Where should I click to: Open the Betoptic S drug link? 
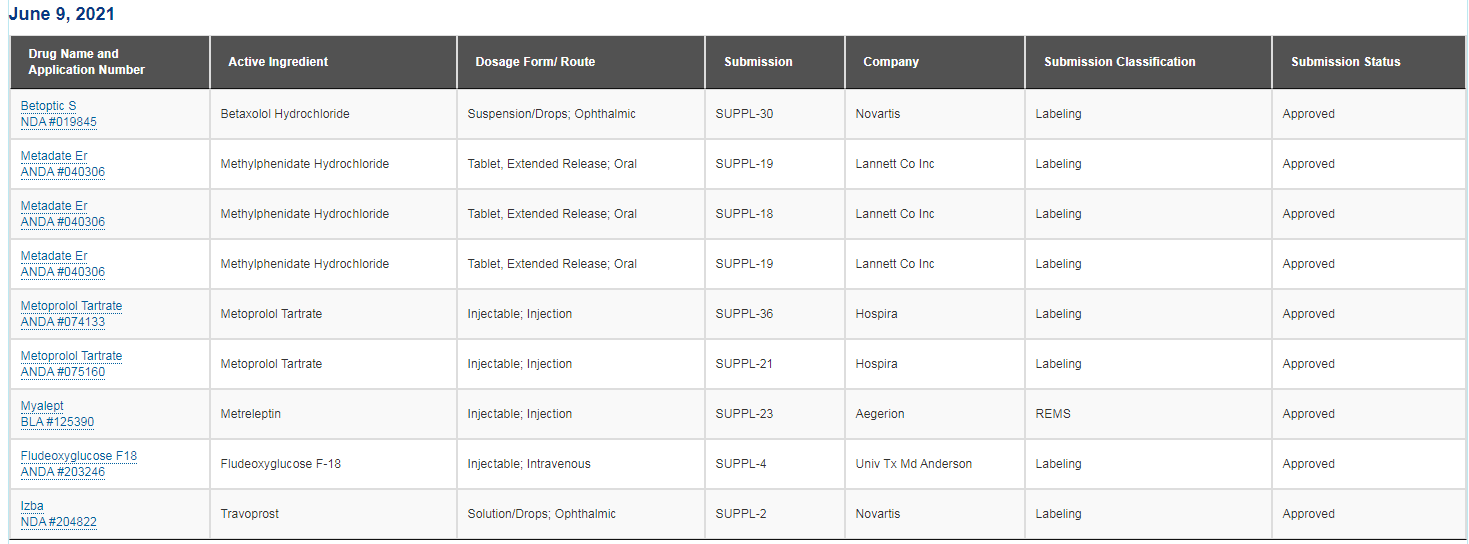coord(48,106)
